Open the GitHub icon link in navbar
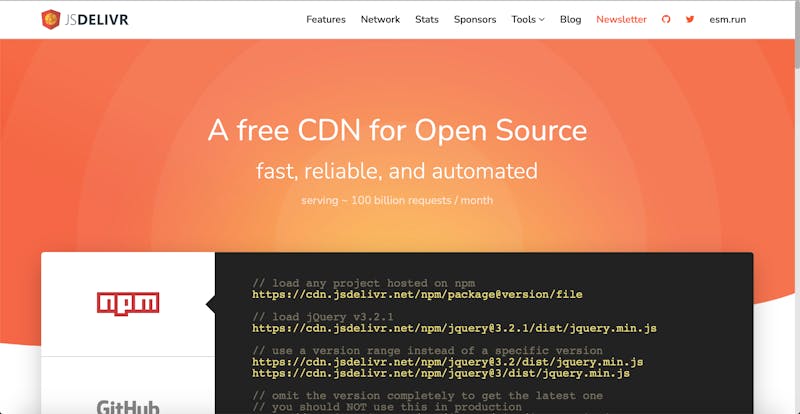The image size is (800, 414). point(666,19)
